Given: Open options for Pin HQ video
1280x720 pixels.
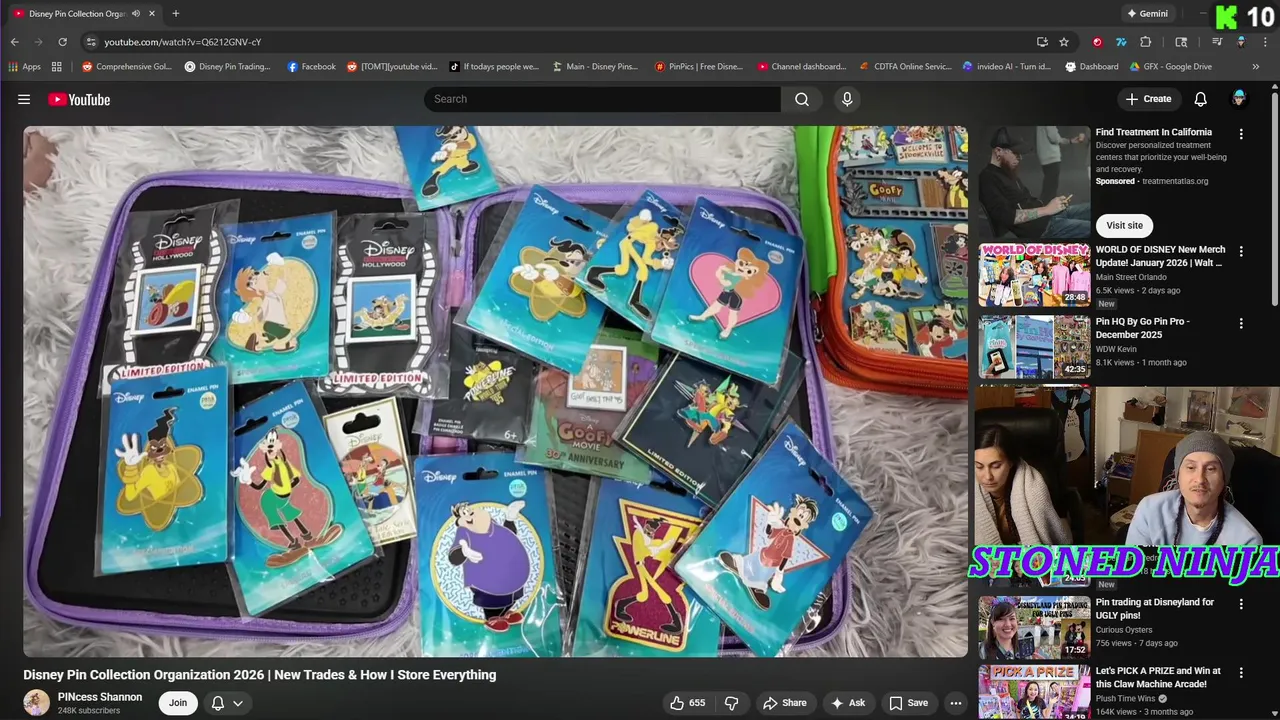Looking at the screenshot, I should pos(1241,323).
